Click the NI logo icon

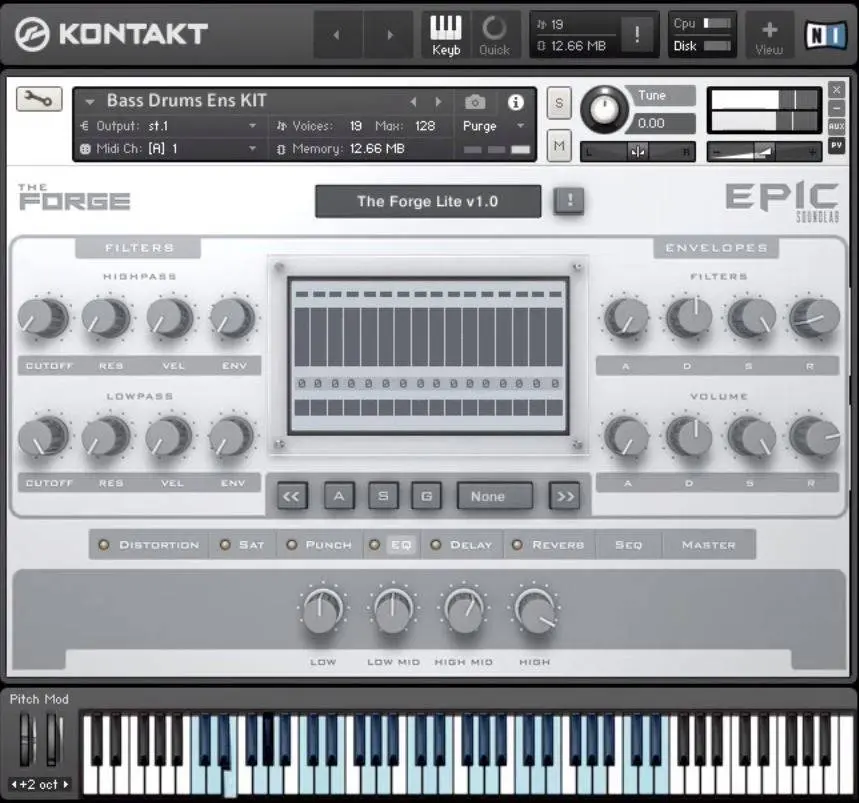826,35
